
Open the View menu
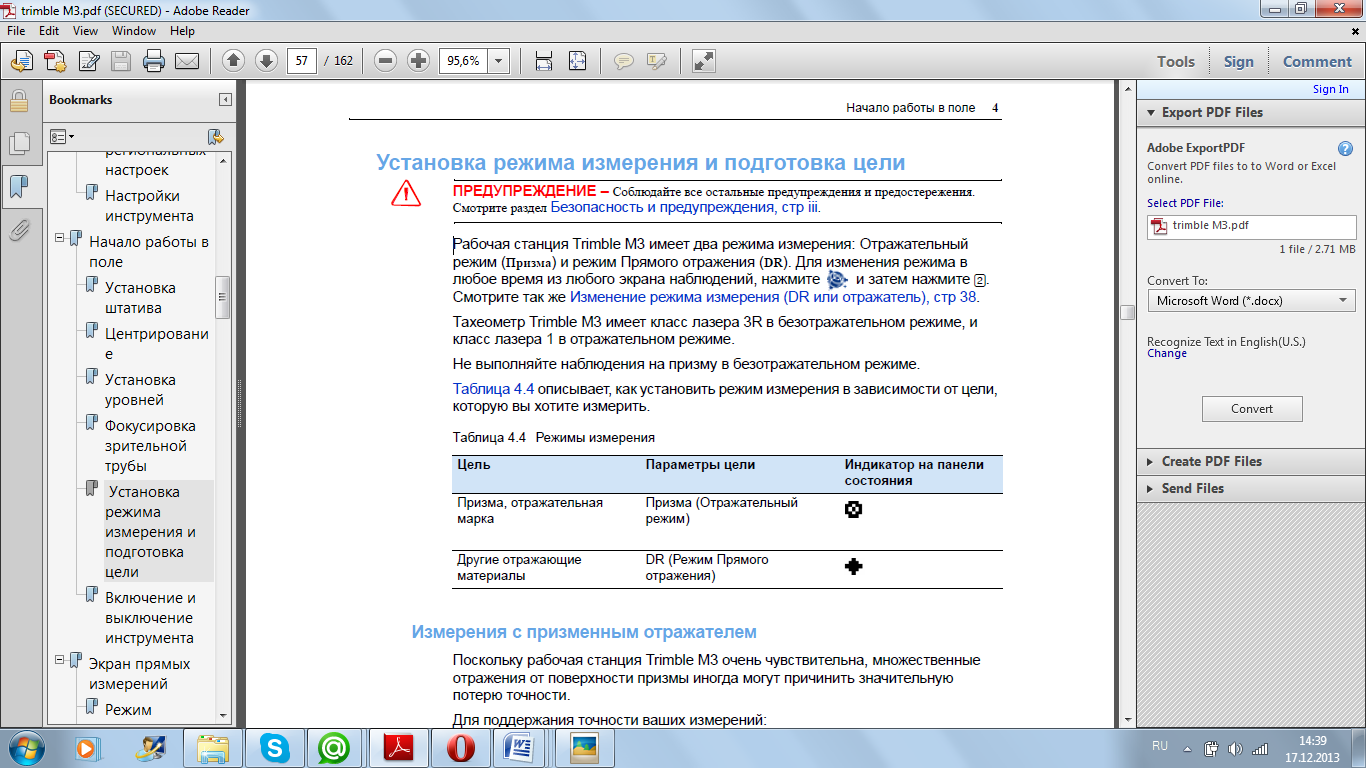(x=85, y=31)
